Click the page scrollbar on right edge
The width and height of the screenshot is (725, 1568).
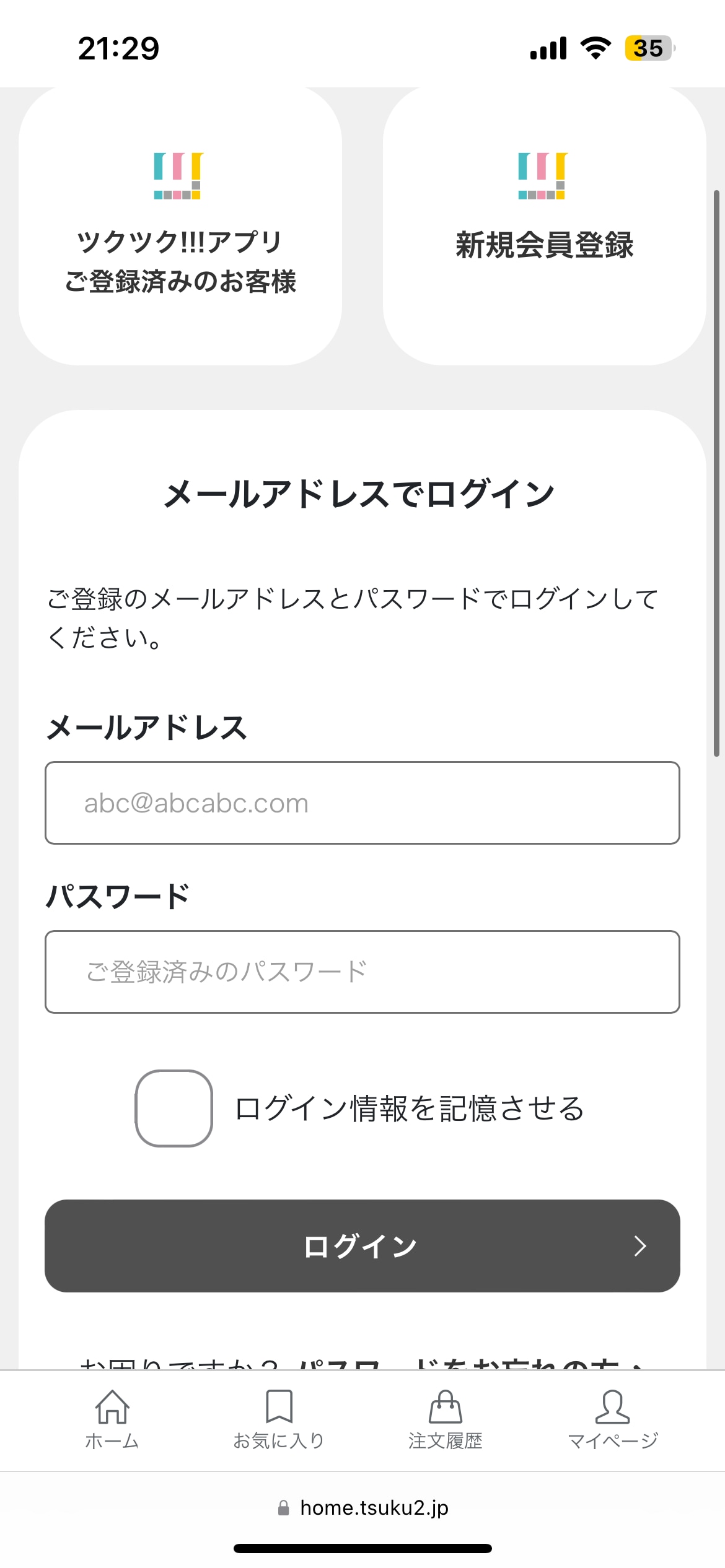pyautogui.click(x=716, y=474)
